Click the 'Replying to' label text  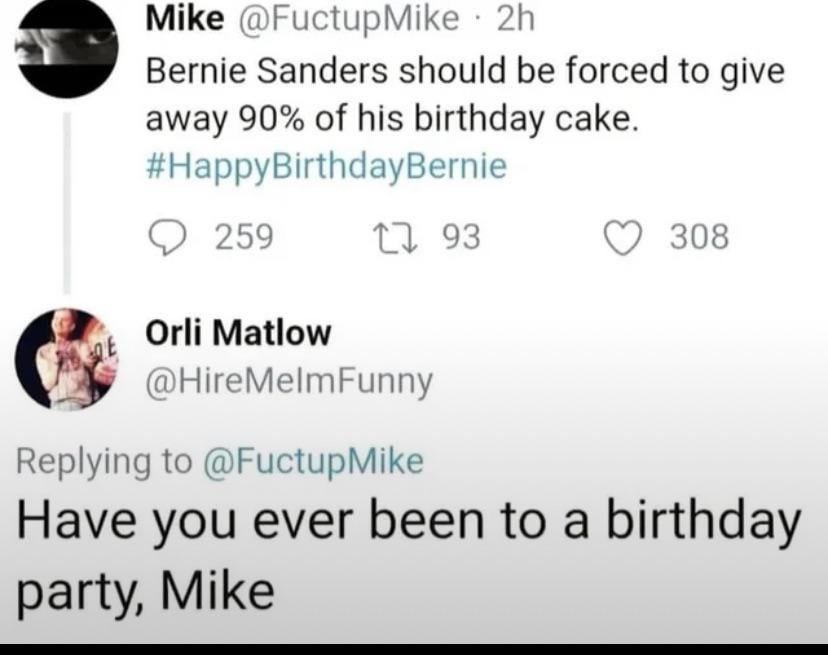point(103,460)
